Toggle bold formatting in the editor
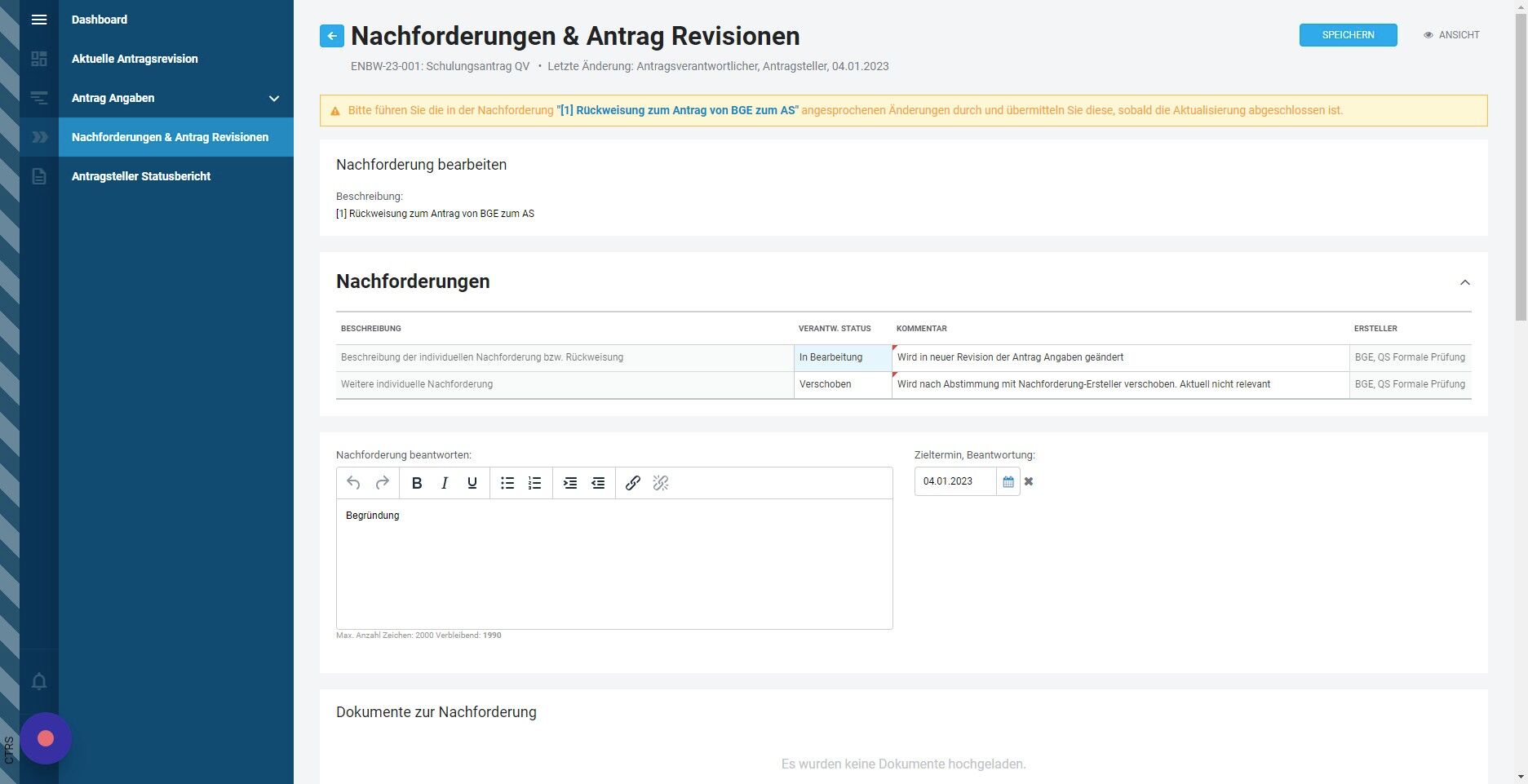The width and height of the screenshot is (1528, 784). click(417, 483)
